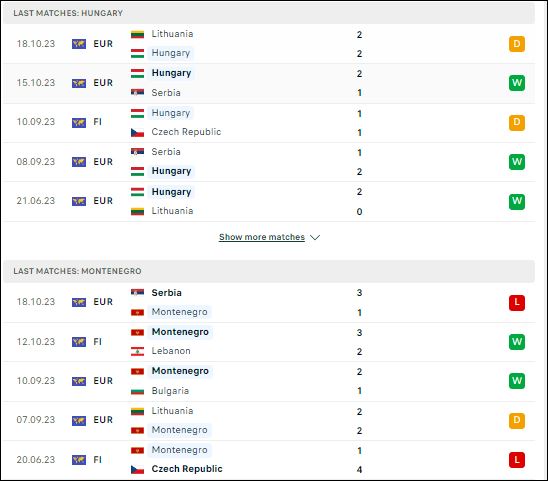The height and width of the screenshot is (481, 548).
Task: Open Czech Republic in 20.06.23 Montenegro match
Action: [x=187, y=469]
